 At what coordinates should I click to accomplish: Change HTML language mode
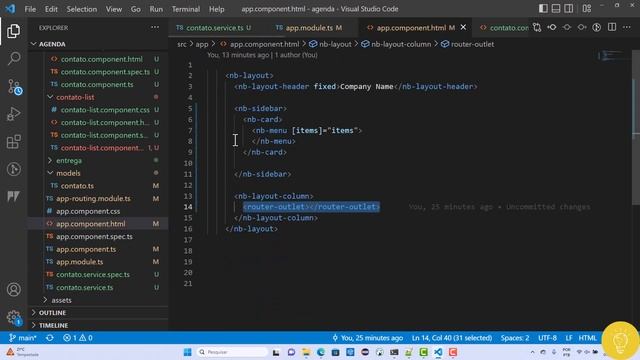pos(587,338)
